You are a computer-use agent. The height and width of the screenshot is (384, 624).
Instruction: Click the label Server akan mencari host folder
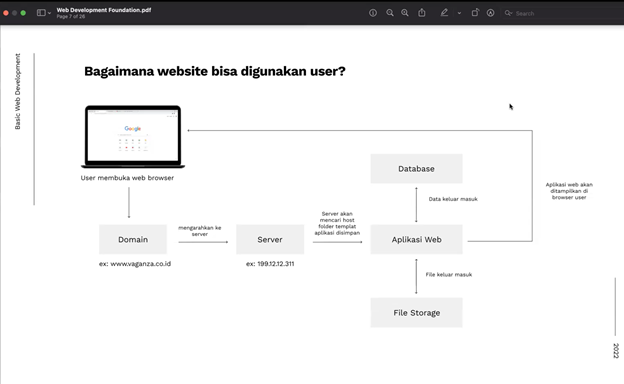[x=337, y=223]
